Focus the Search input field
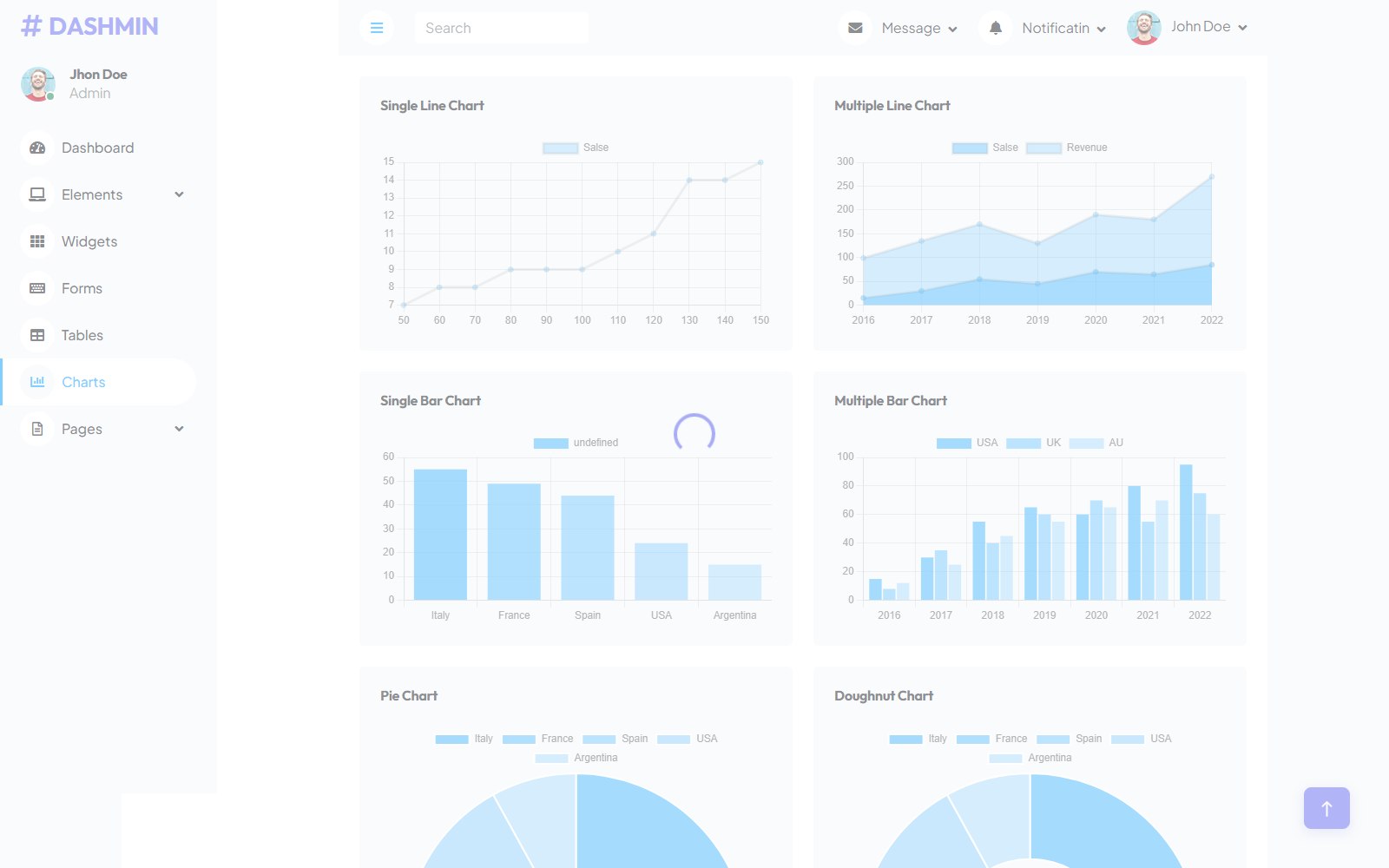The width and height of the screenshot is (1389, 868). (x=501, y=28)
